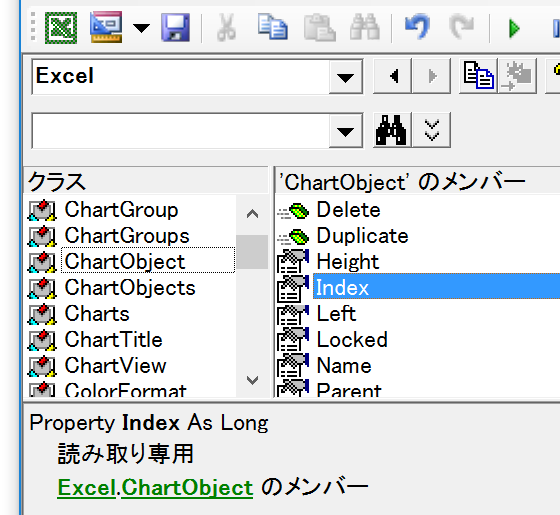Viewport: 560px width, 515px height.
Task: Click the Duplicate method icon
Action: pyautogui.click(x=293, y=236)
